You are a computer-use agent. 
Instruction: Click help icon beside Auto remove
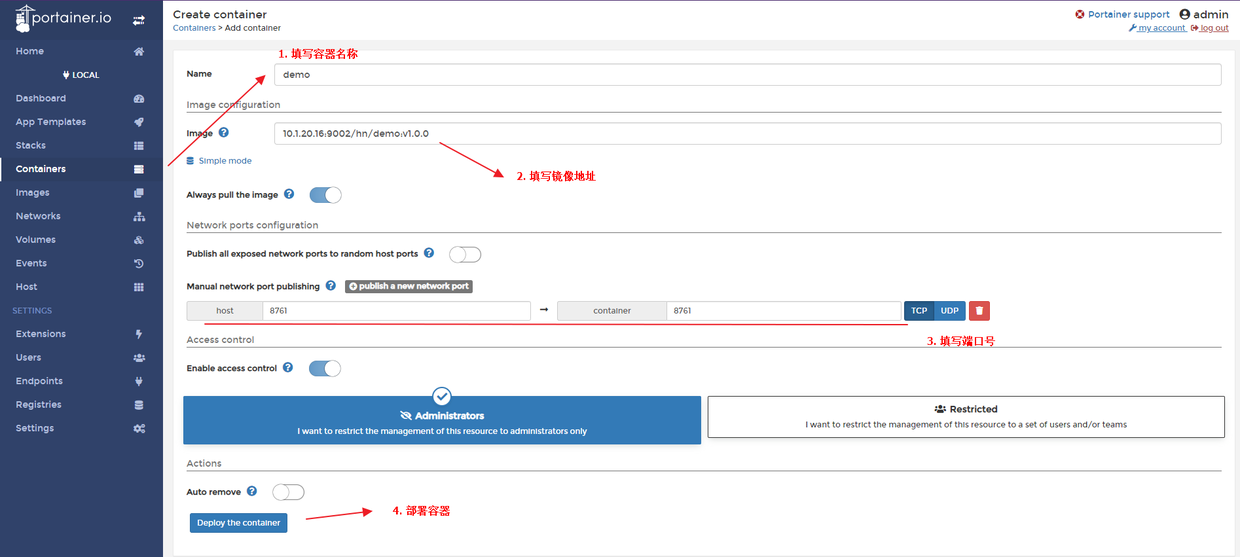click(x=252, y=491)
